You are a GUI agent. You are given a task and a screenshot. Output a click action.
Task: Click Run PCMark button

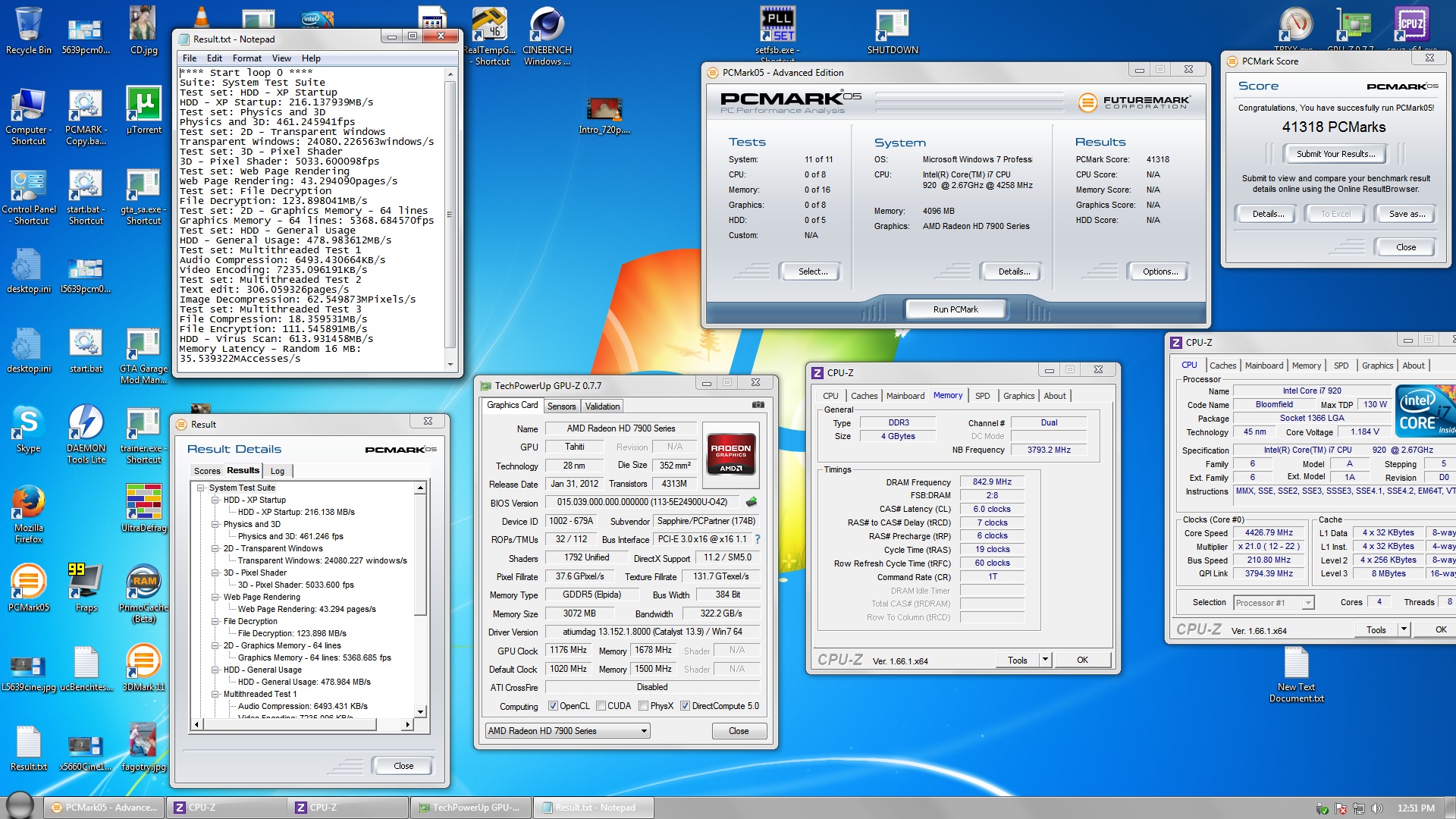(955, 309)
